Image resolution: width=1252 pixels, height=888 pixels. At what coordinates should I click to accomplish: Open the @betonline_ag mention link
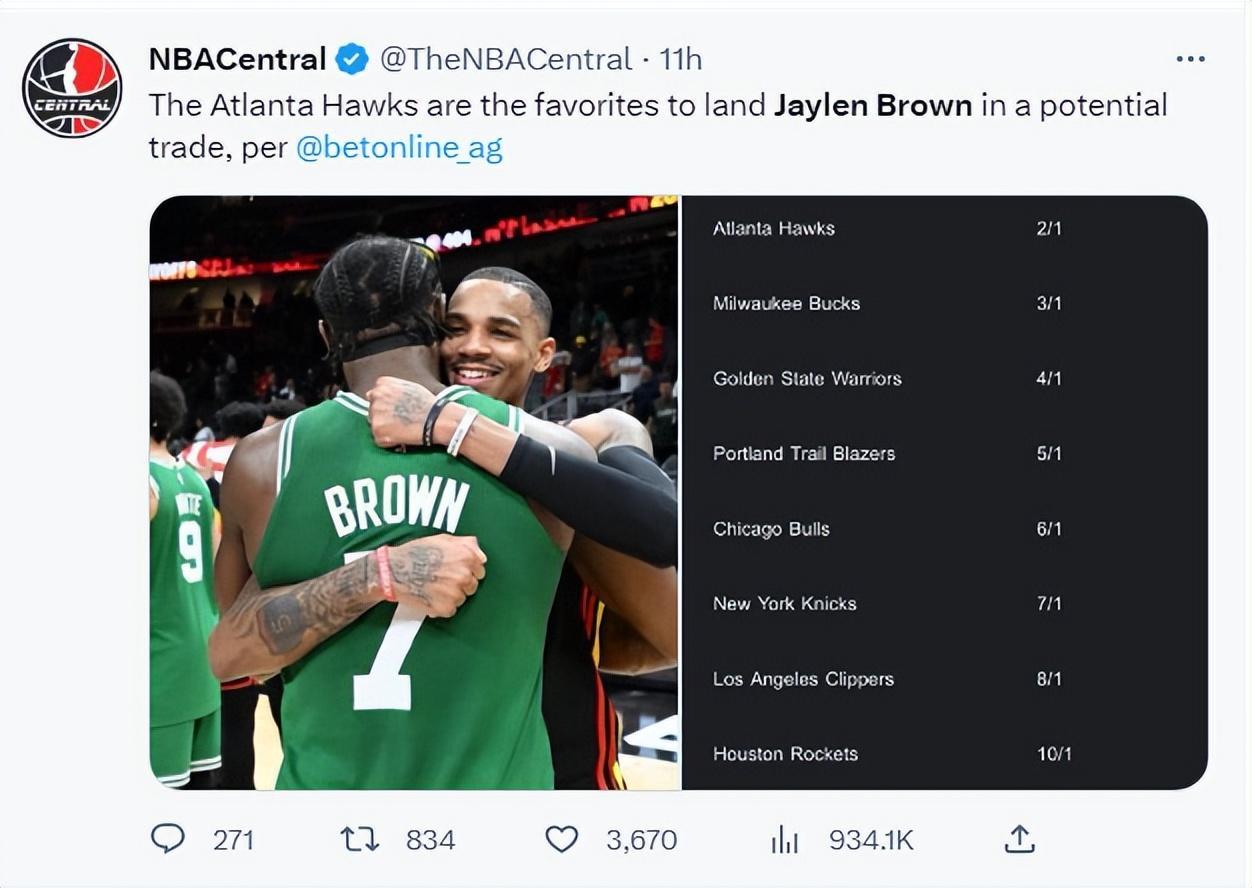pos(399,148)
